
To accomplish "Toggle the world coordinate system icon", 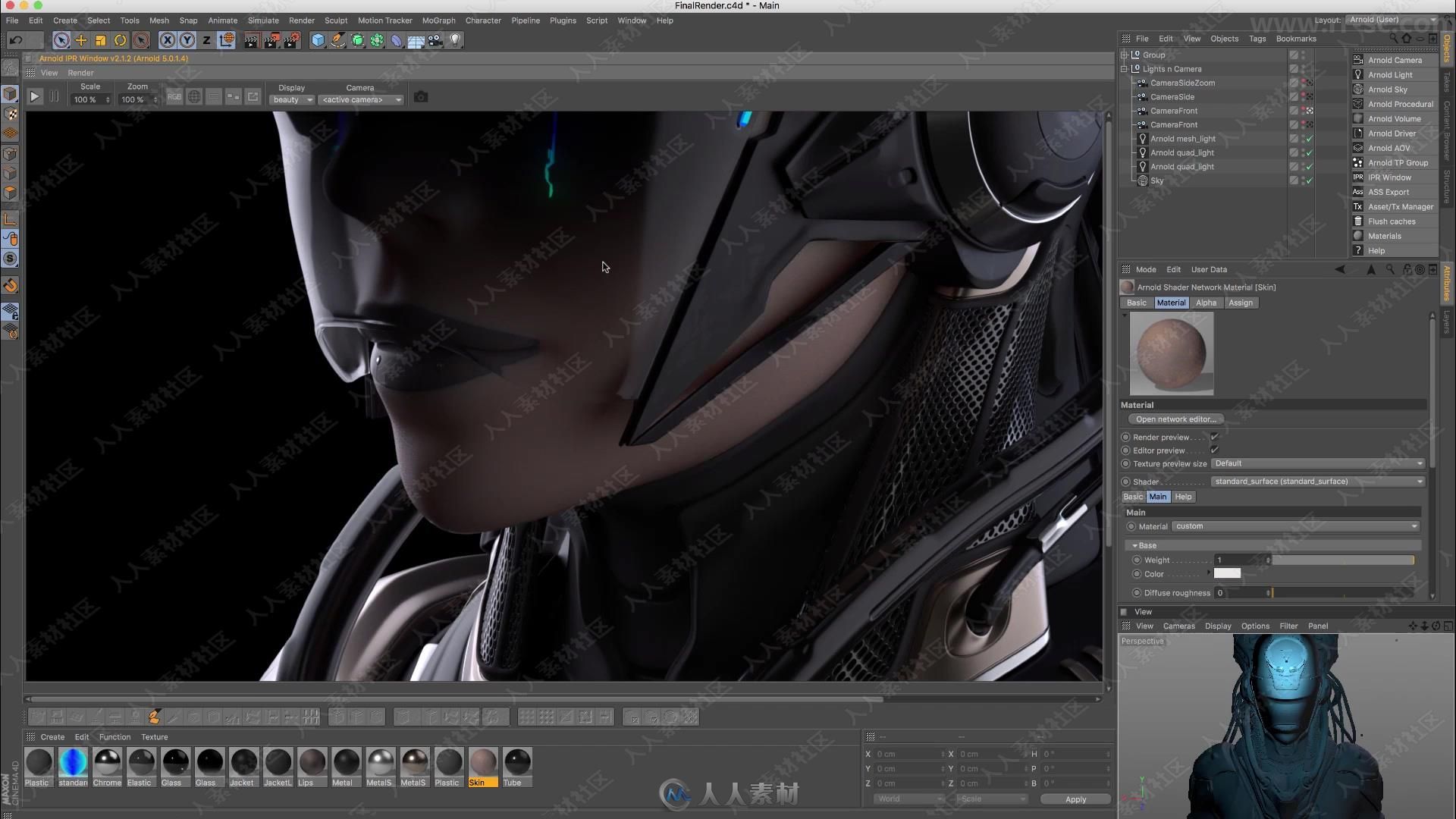I will point(226,40).
